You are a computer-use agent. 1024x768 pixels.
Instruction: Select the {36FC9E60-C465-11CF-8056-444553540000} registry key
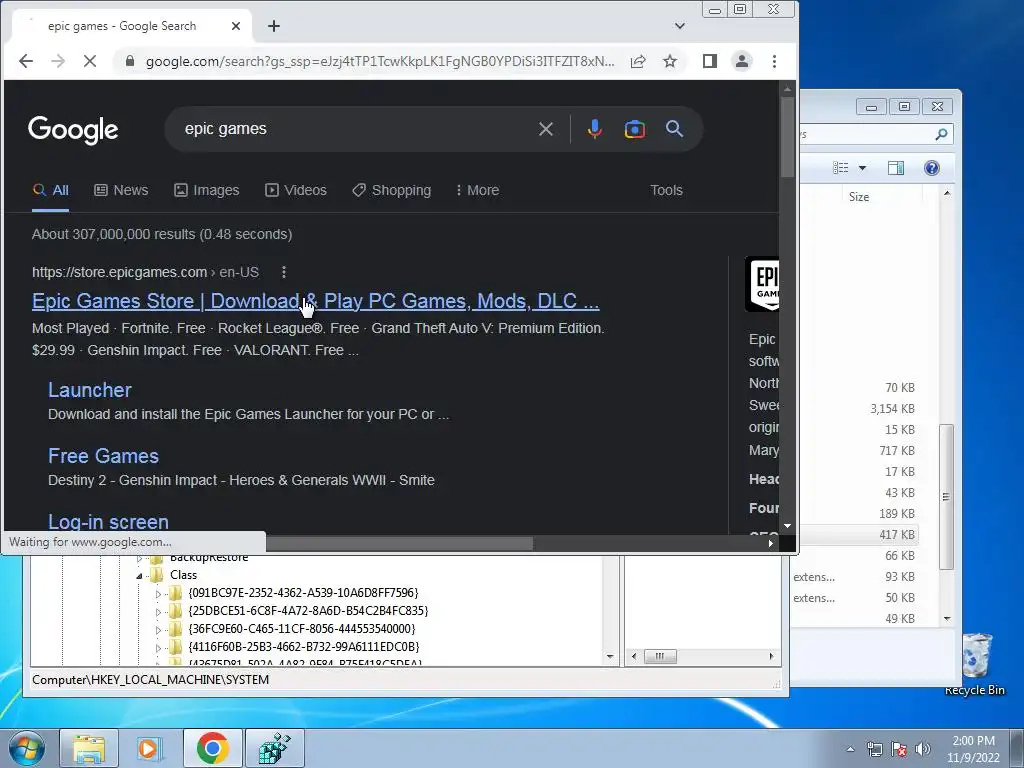[x=301, y=629]
